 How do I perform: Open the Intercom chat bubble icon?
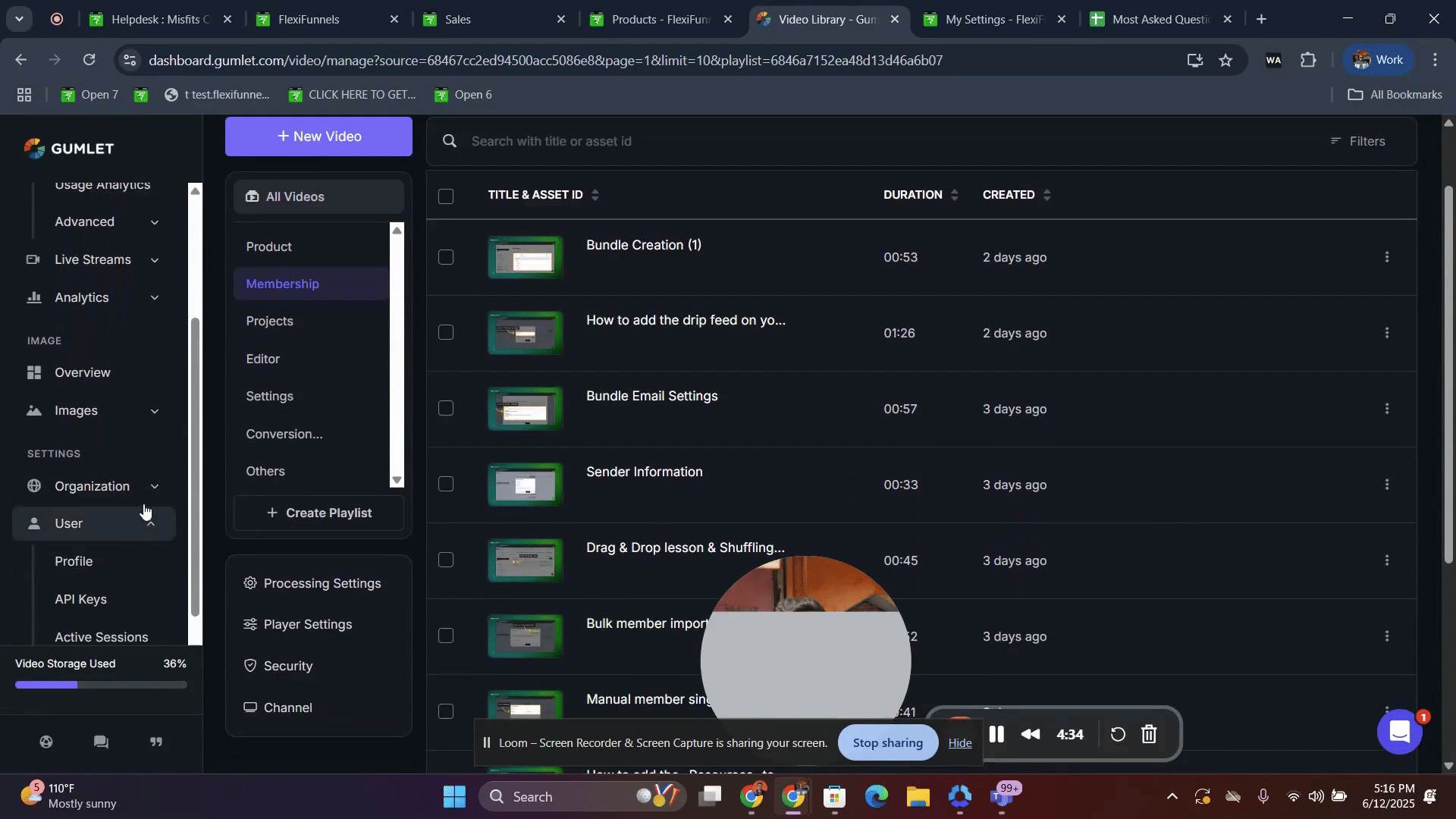click(x=1399, y=732)
